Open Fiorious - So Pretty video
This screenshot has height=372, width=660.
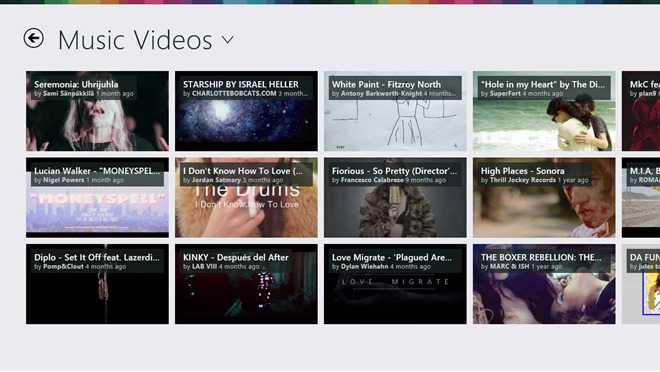tap(395, 198)
